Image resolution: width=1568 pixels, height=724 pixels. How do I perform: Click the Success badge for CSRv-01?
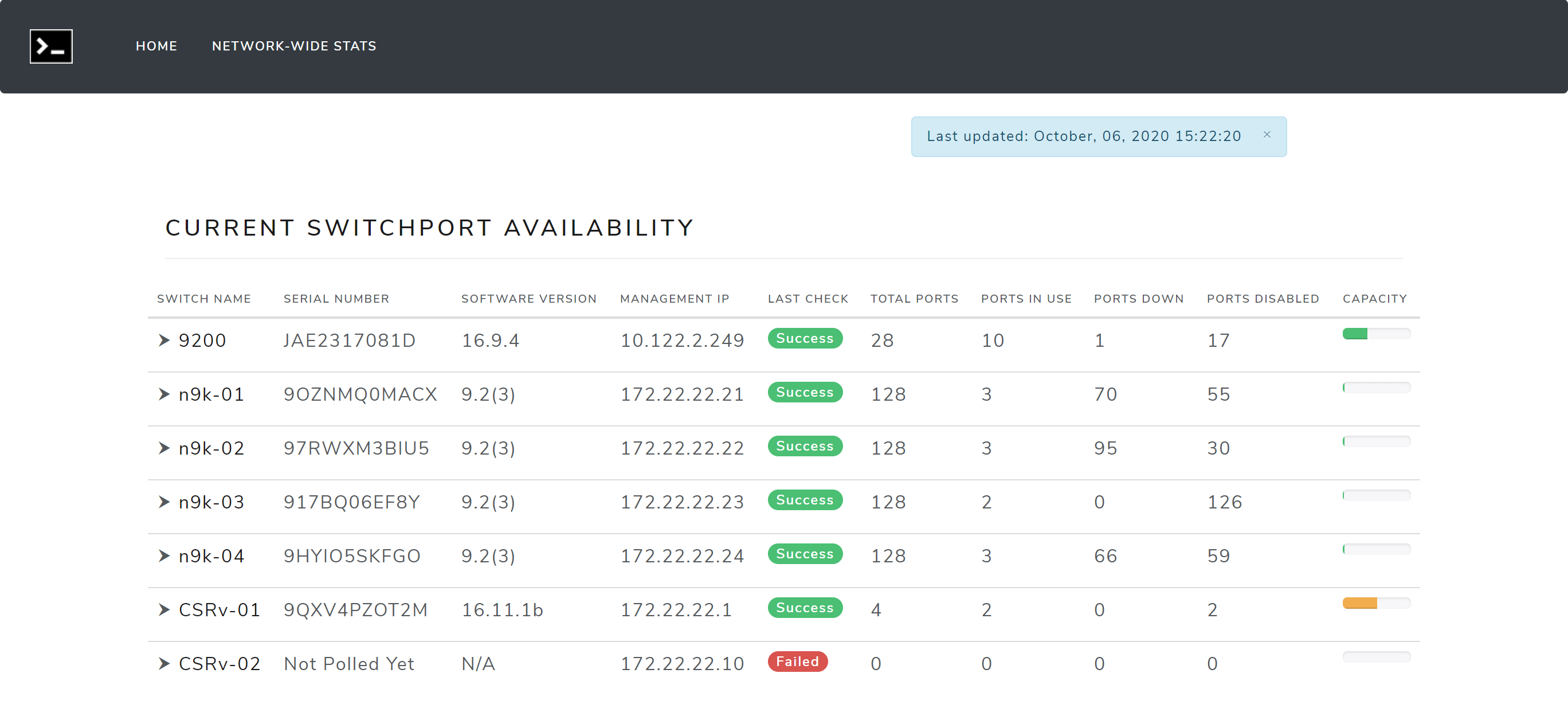pos(805,608)
